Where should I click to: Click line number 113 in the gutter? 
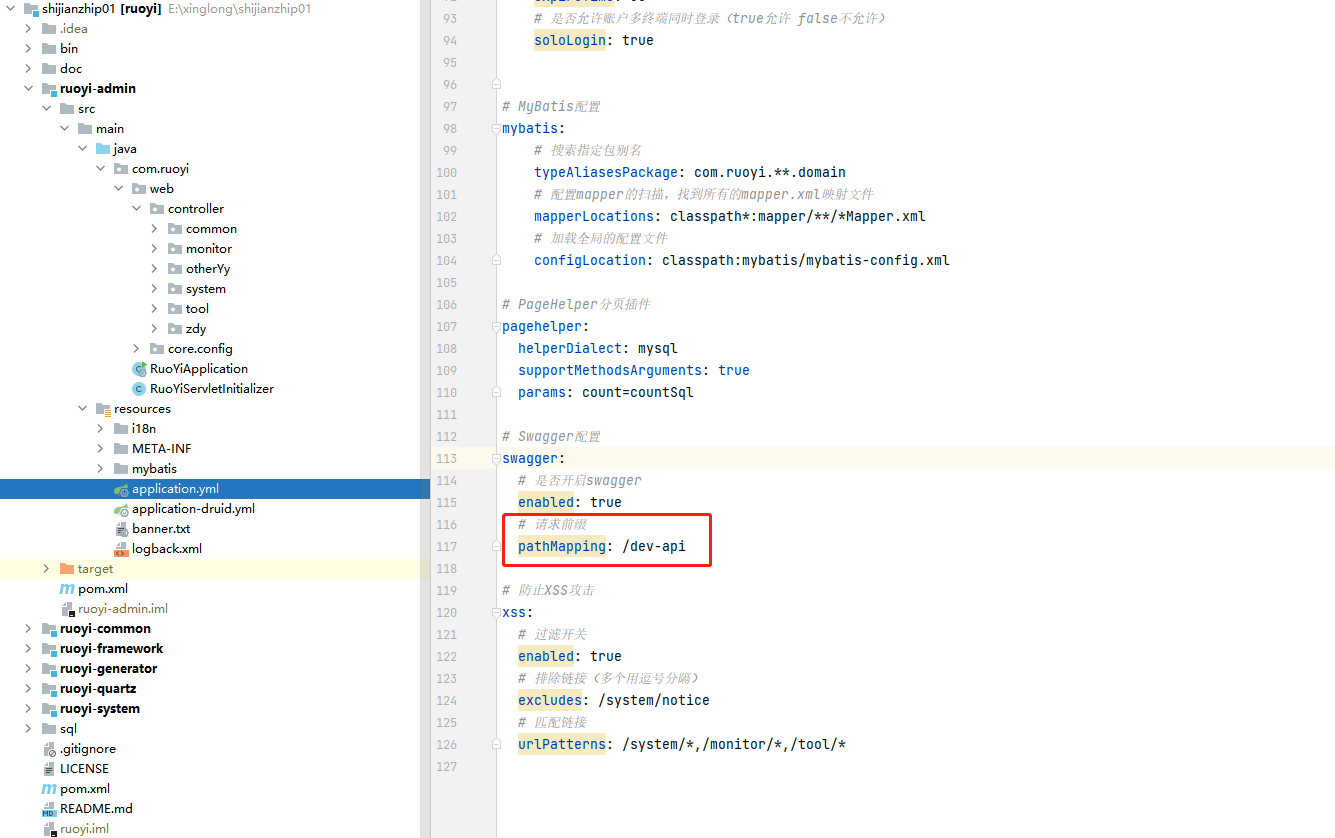(445, 458)
